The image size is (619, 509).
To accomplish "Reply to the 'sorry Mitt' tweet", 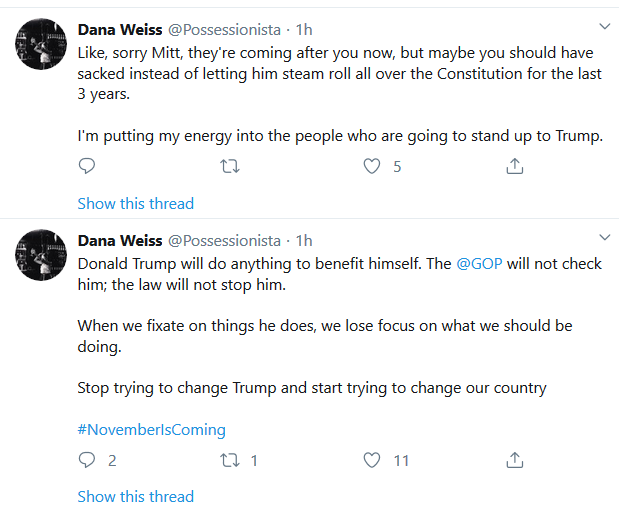I will [x=87, y=166].
